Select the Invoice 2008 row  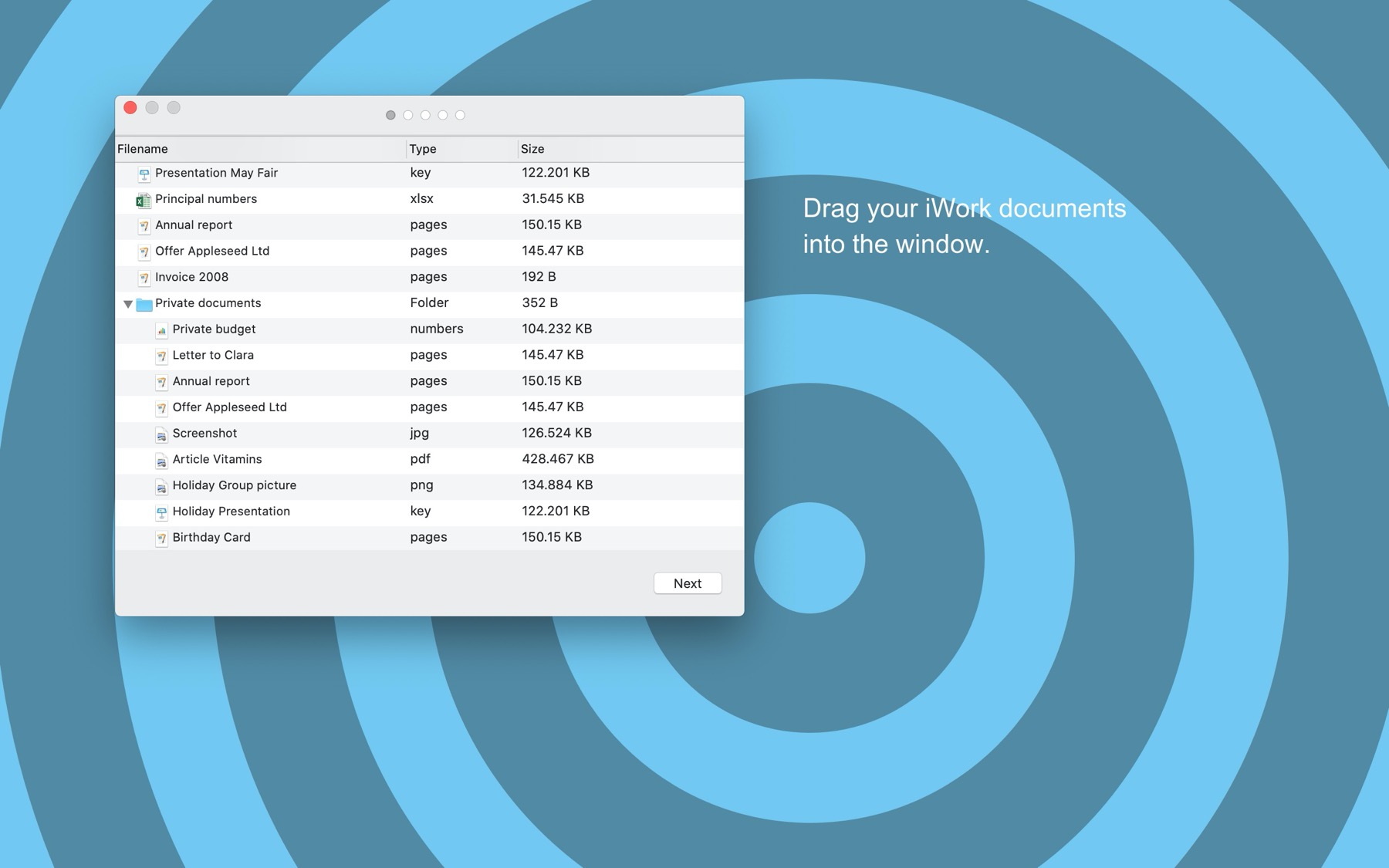tap(309, 278)
